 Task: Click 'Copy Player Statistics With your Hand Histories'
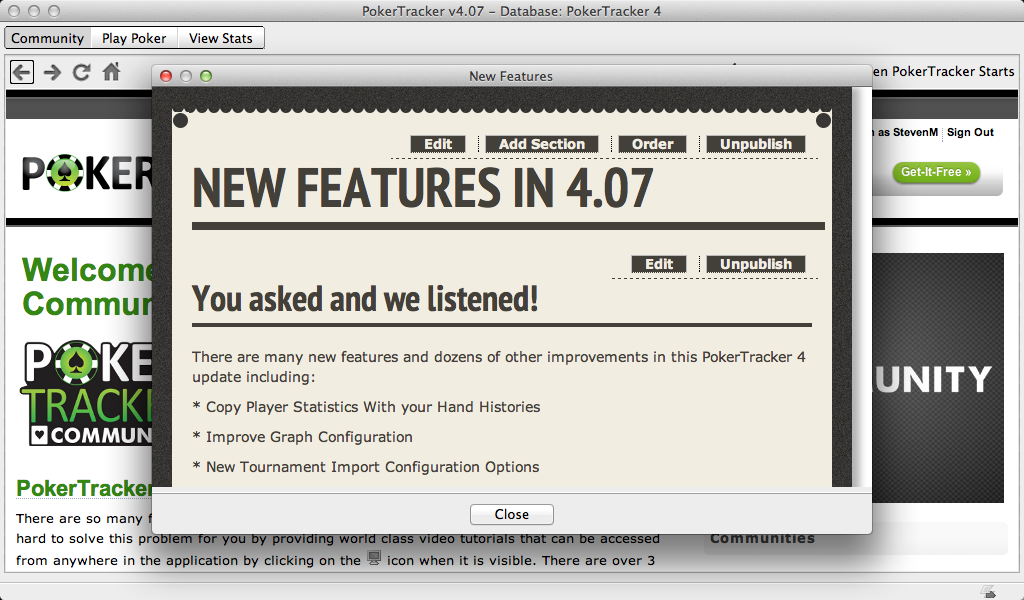[373, 407]
